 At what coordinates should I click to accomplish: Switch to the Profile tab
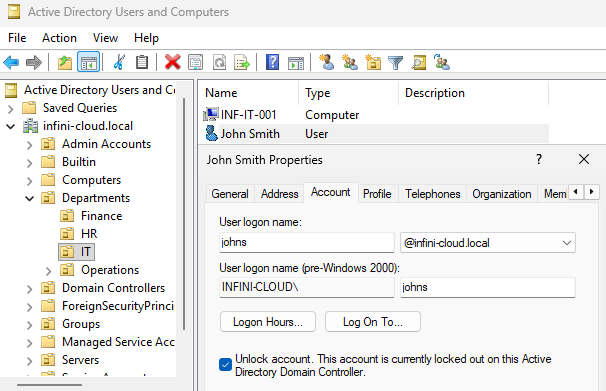tap(377, 194)
